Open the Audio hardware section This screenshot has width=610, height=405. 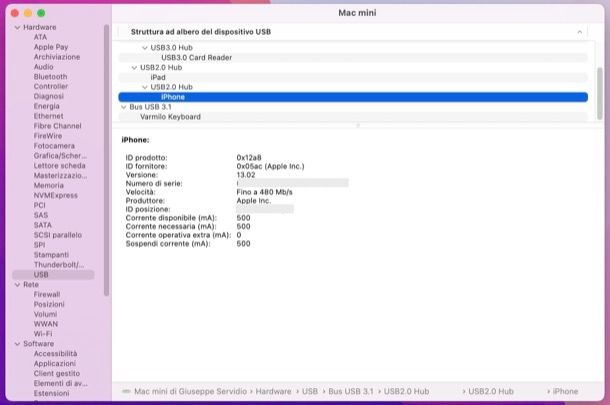coord(44,67)
